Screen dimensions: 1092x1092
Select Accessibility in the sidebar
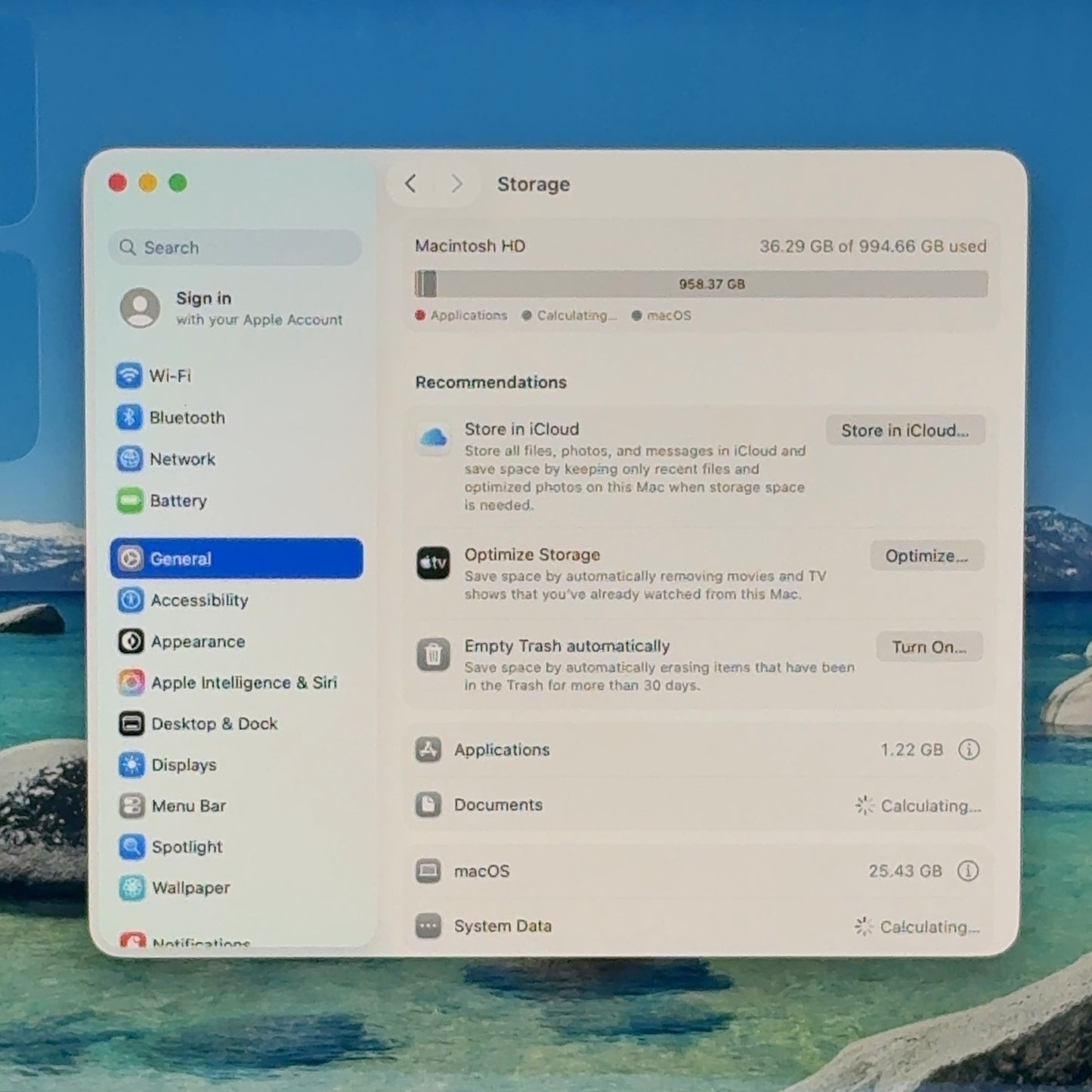(x=237, y=600)
